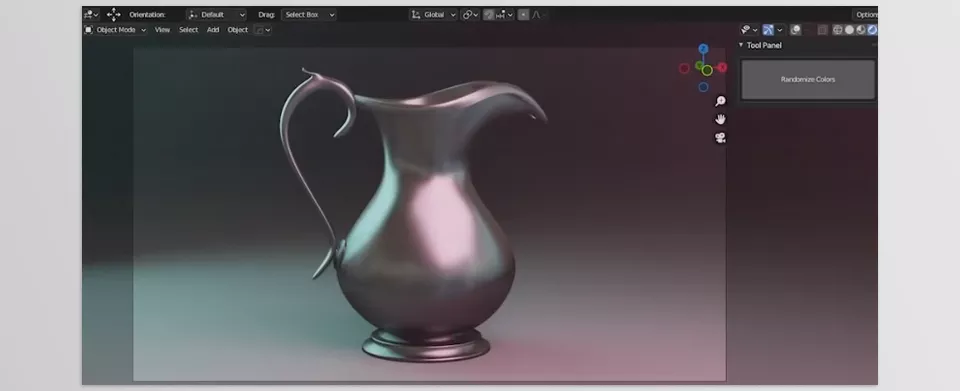Open the Object menu
The image size is (960, 391).
238,30
